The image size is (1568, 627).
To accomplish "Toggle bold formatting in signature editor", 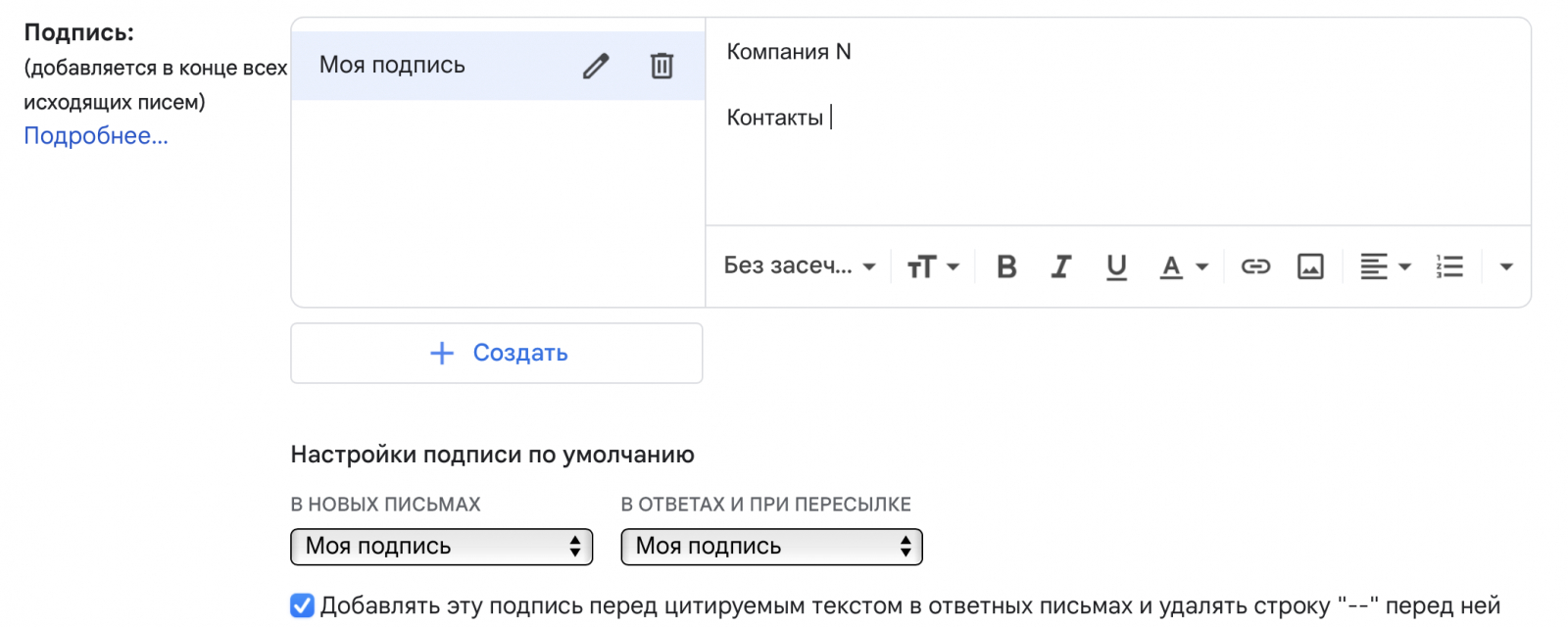I will click(x=1005, y=266).
